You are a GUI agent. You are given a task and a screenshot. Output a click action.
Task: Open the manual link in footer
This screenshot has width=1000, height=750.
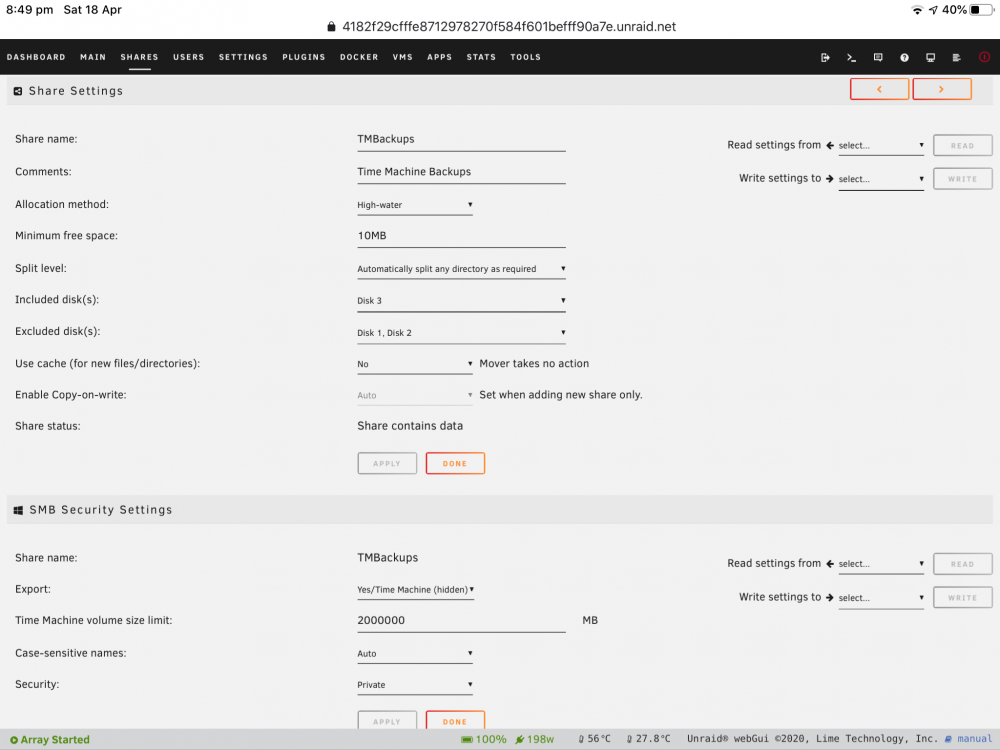(x=969, y=739)
